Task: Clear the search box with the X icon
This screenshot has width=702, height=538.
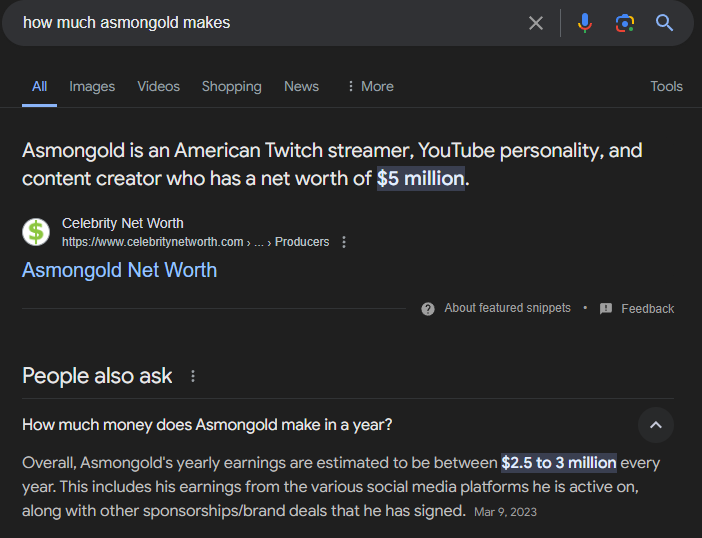Action: [x=536, y=23]
